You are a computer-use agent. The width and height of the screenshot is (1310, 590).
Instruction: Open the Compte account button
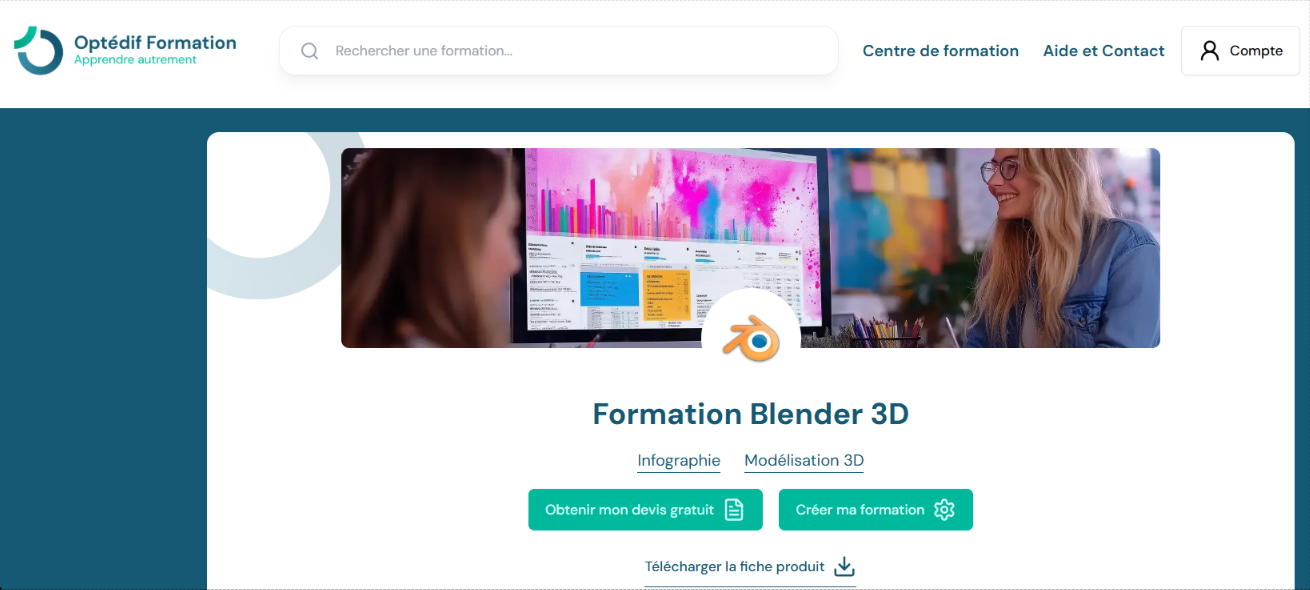point(1240,50)
